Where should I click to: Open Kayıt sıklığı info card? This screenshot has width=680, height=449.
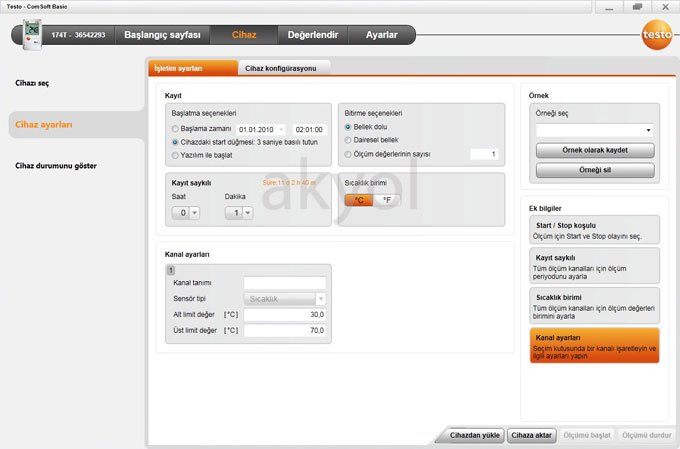595,266
